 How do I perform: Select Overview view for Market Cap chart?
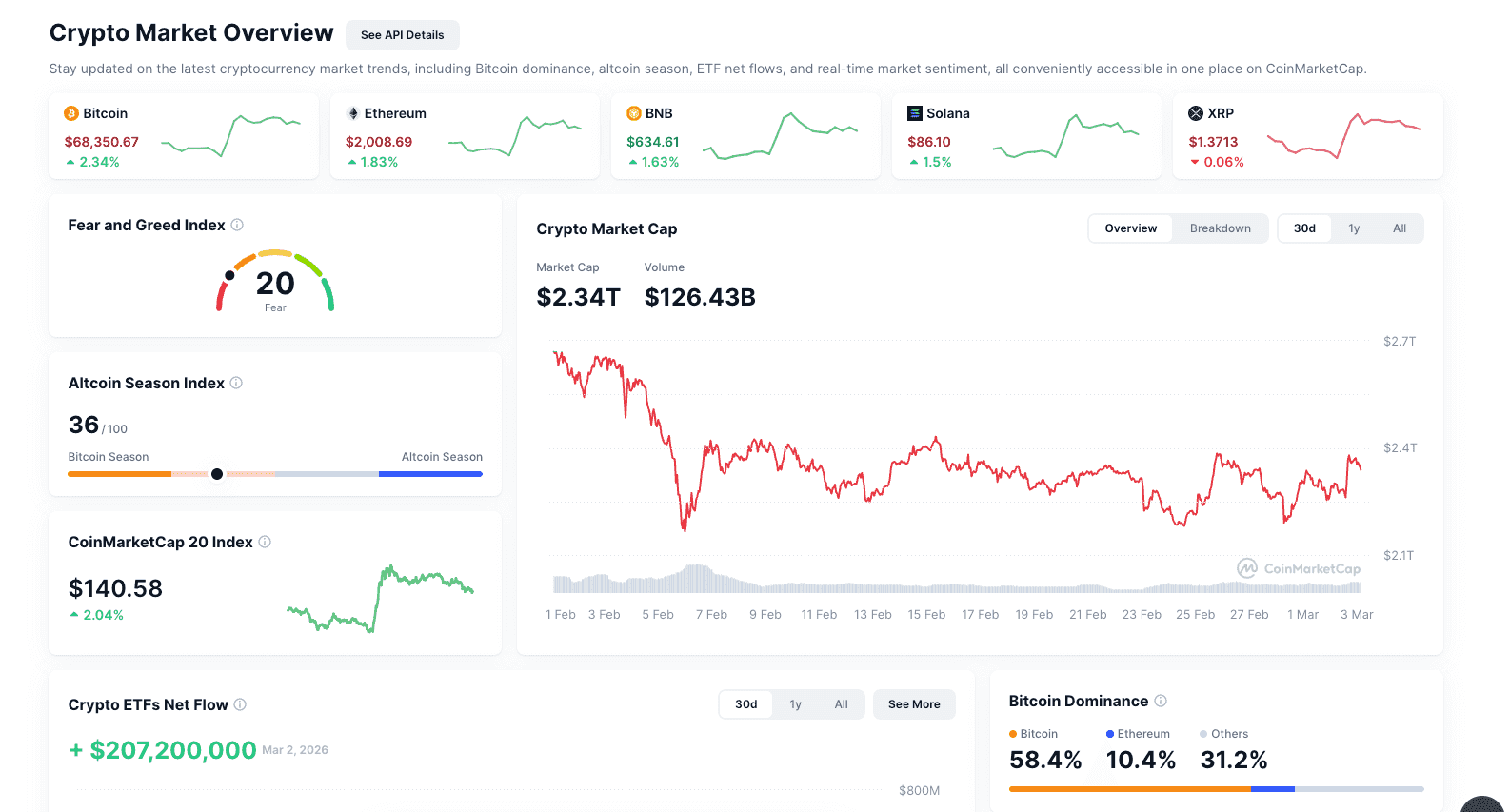1130,228
